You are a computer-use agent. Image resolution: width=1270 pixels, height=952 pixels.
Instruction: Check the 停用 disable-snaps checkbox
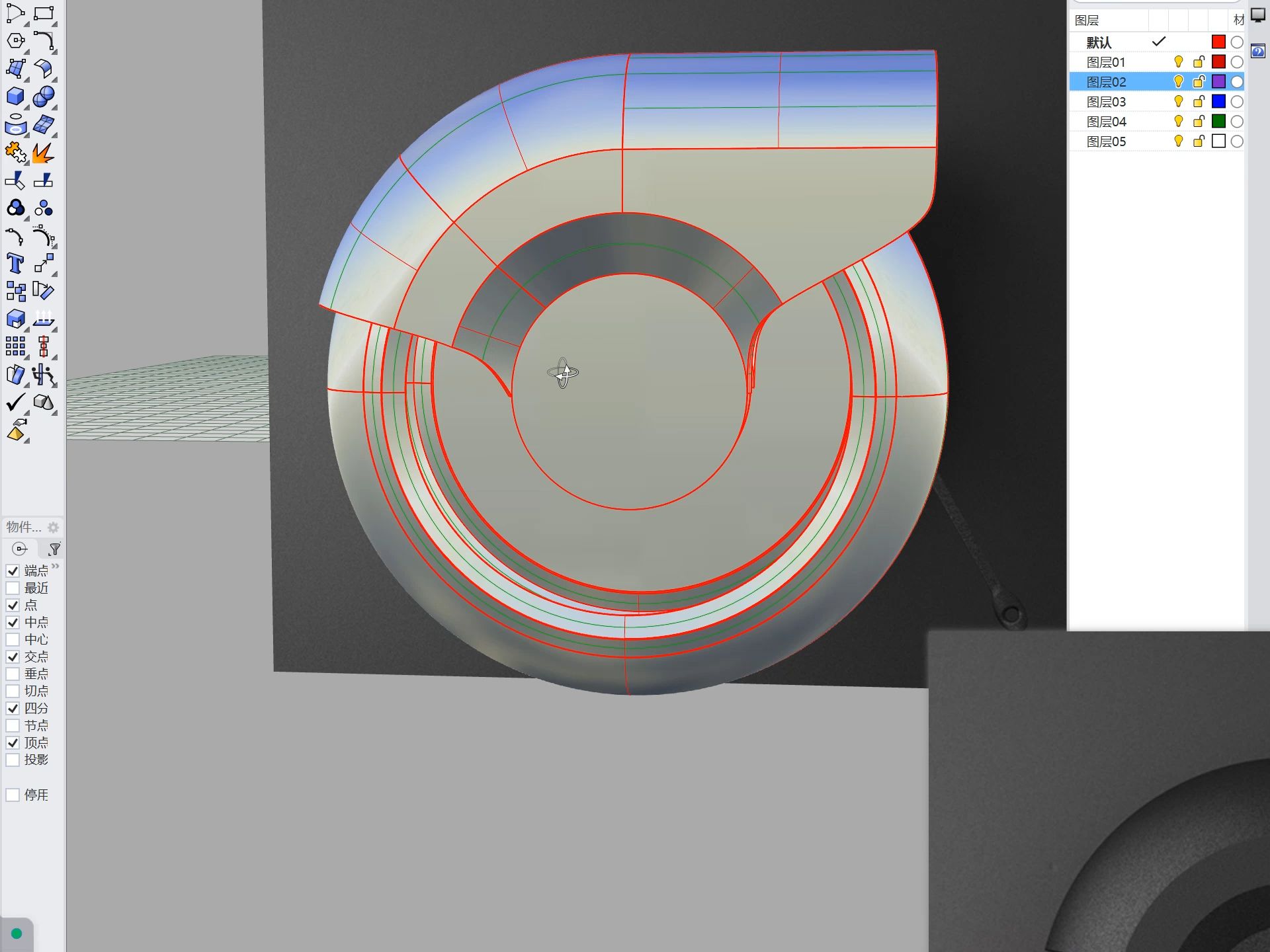(13, 795)
